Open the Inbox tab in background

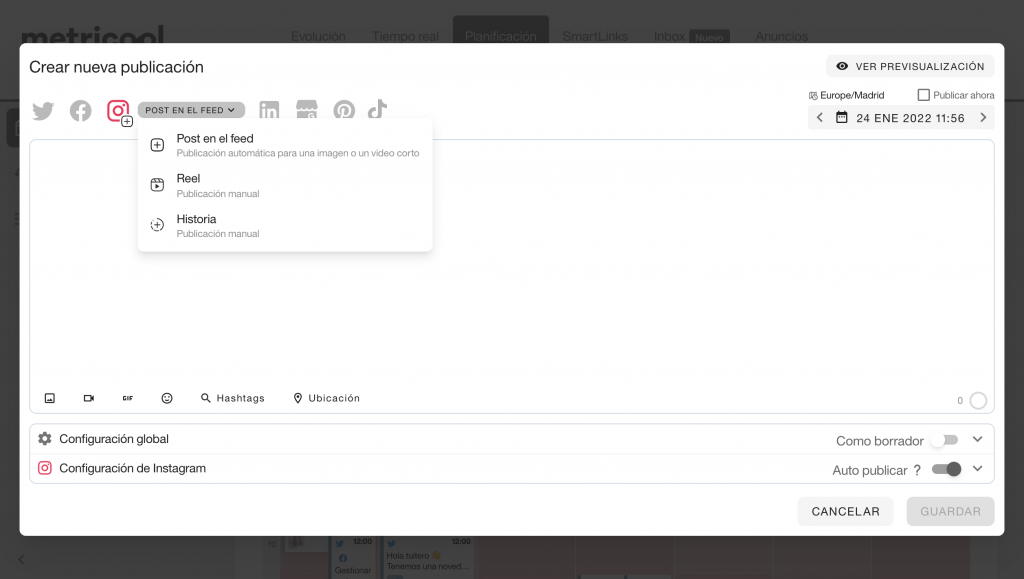coord(669,36)
